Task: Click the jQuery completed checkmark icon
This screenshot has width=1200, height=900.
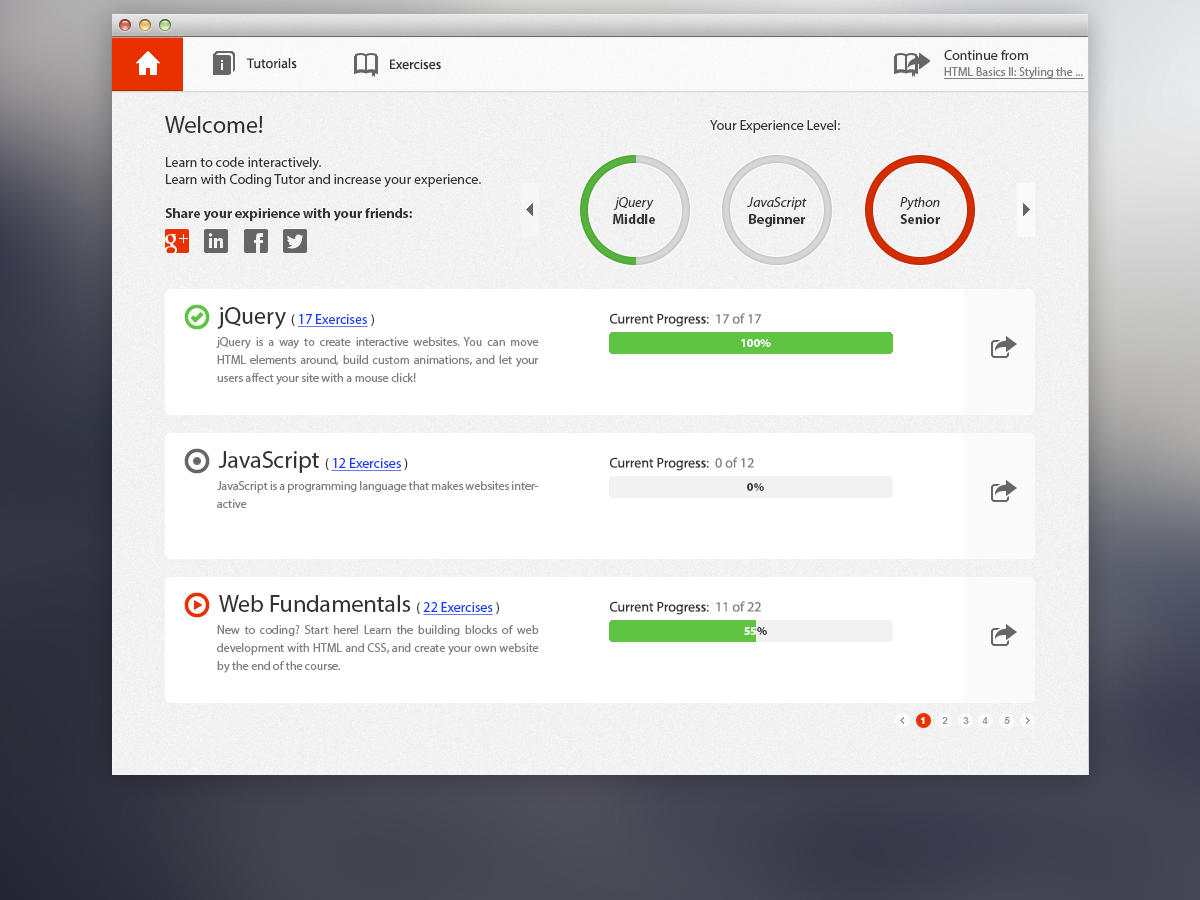Action: pos(197,317)
